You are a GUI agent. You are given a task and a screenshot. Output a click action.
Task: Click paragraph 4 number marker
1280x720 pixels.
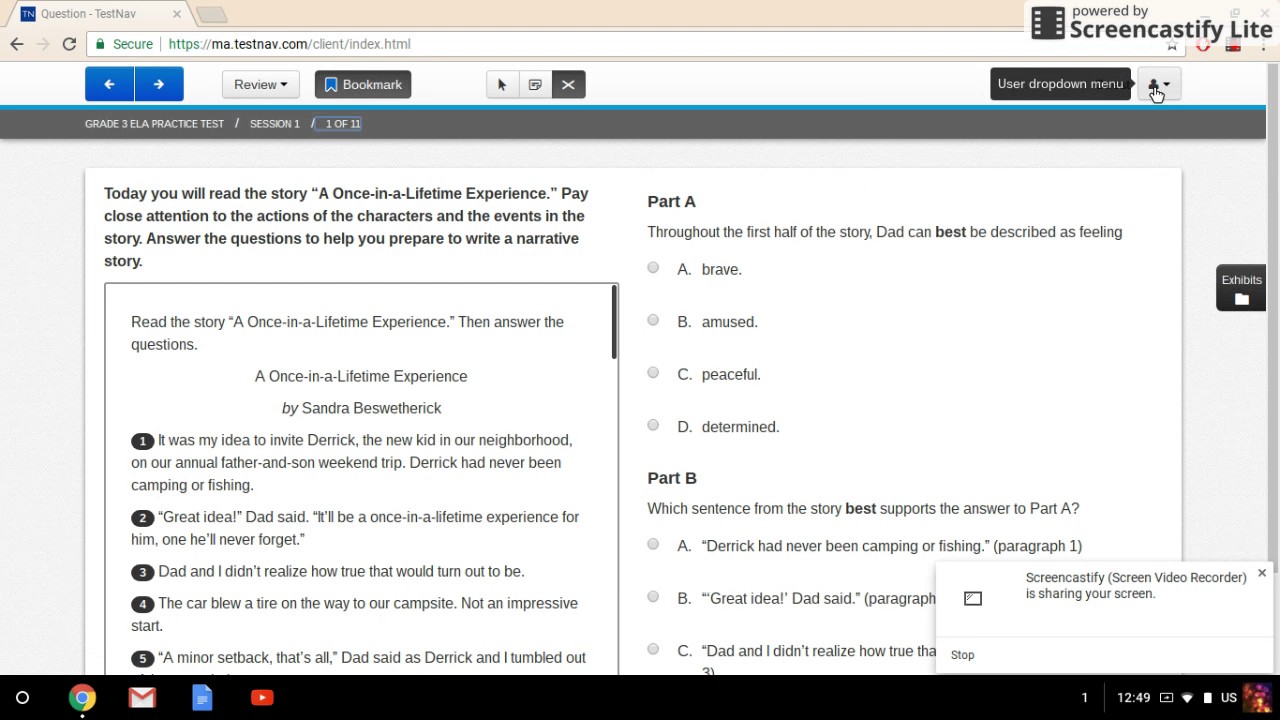coord(142,604)
